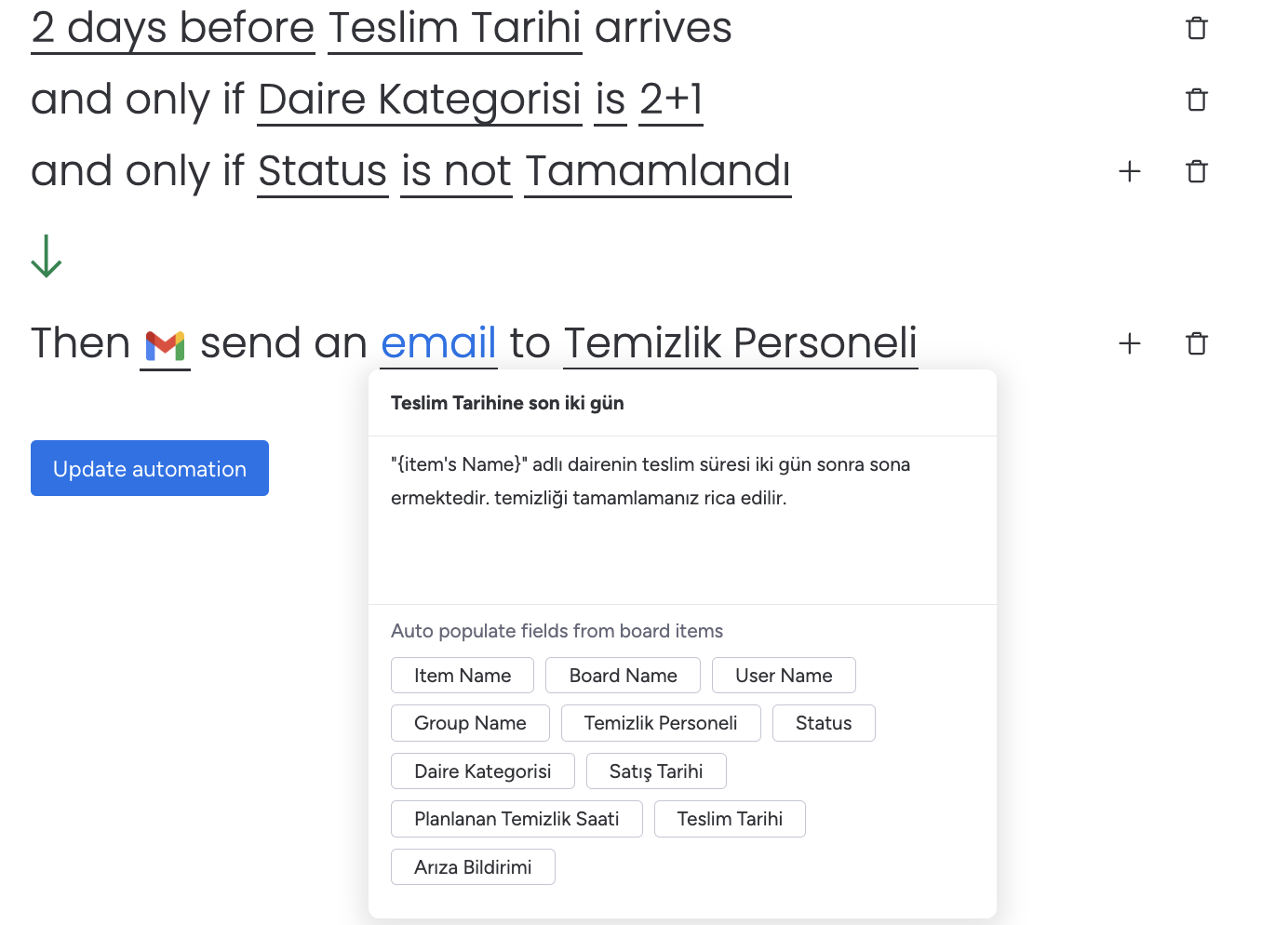Insert the Teslim Tarihi field chip
This screenshot has height=925, width=1288.
click(730, 819)
